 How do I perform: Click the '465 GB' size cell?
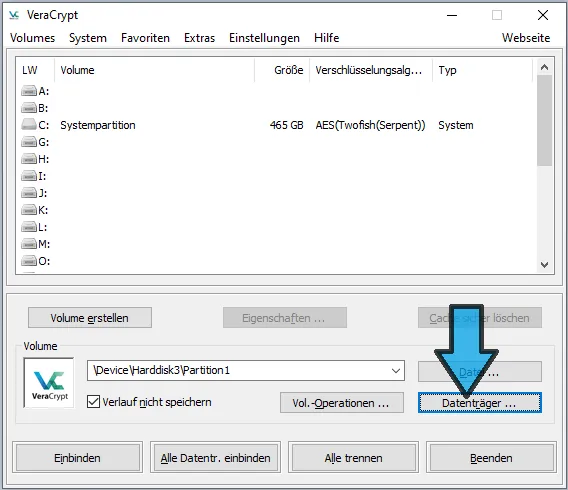click(287, 125)
